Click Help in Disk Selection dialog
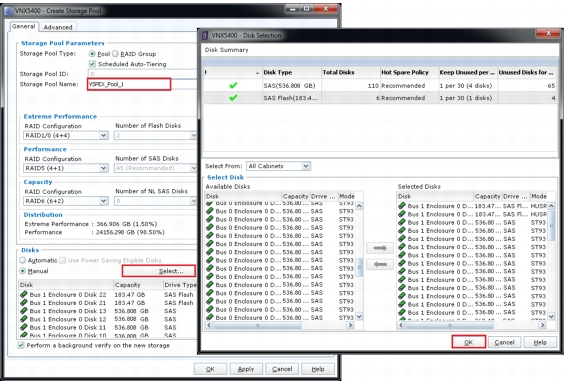 click(540, 342)
